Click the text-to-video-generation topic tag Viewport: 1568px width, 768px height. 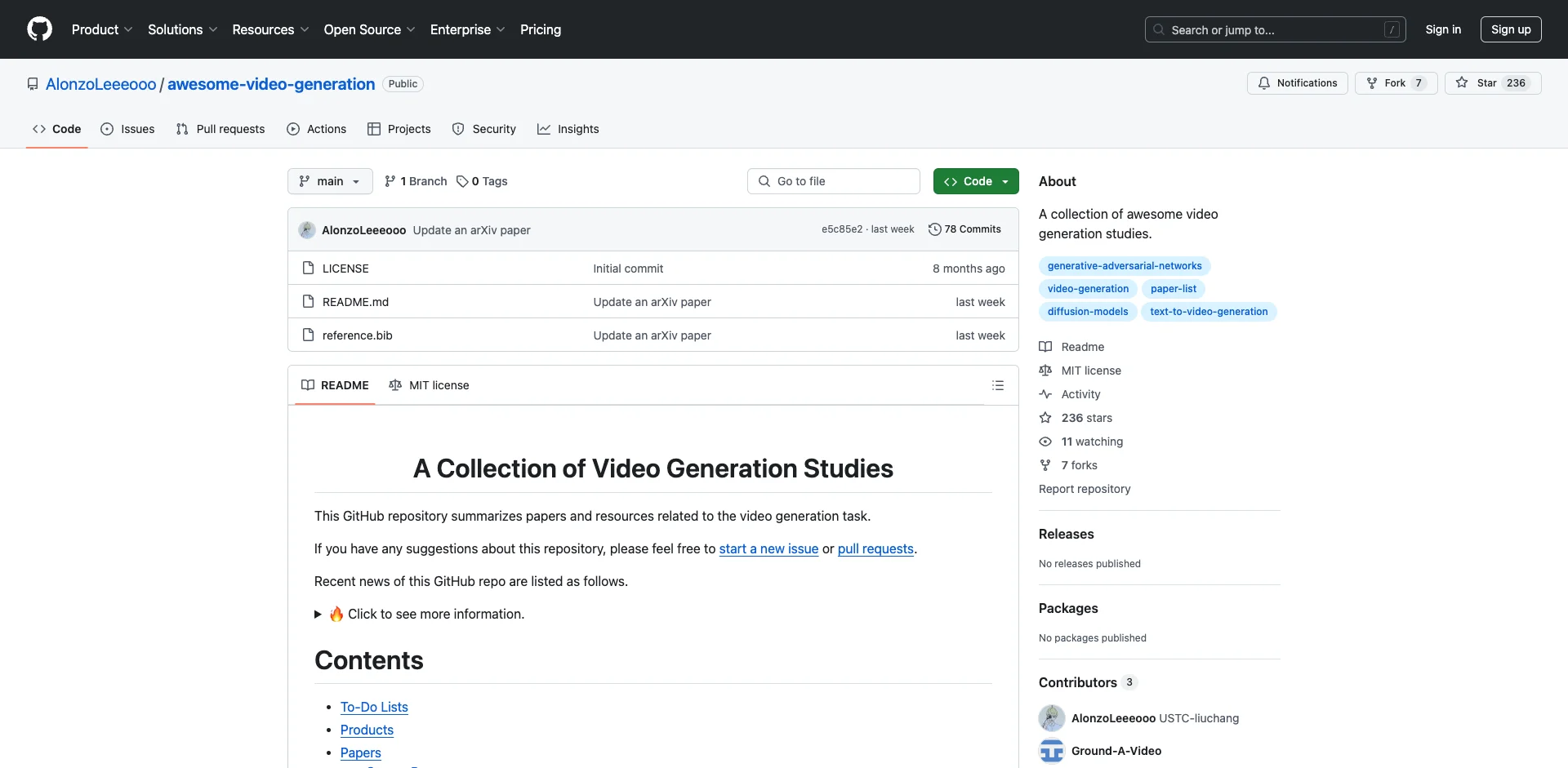tap(1209, 312)
